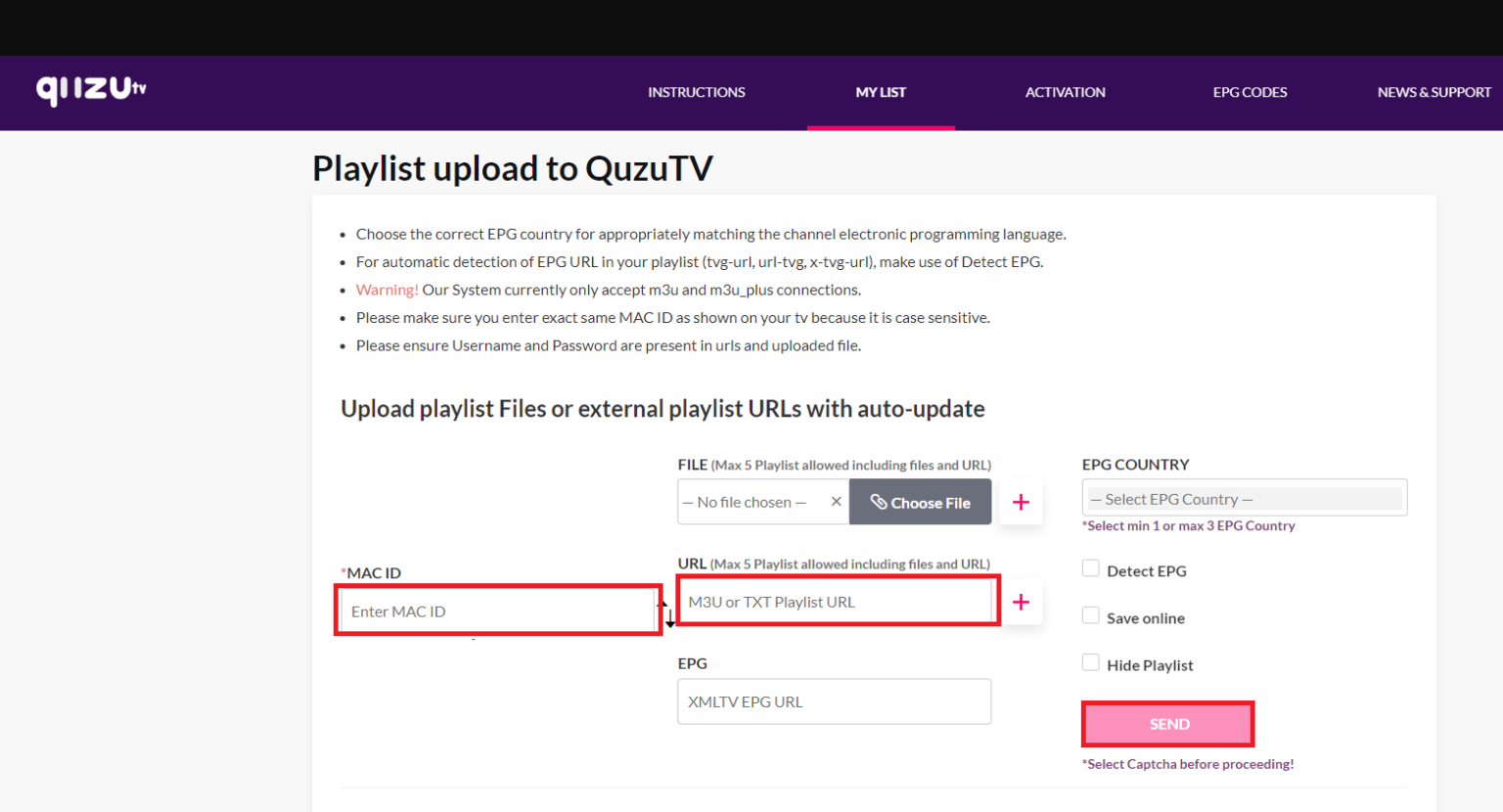Enable the Detect EPG checkbox
The width and height of the screenshot is (1503, 812).
[1091, 567]
